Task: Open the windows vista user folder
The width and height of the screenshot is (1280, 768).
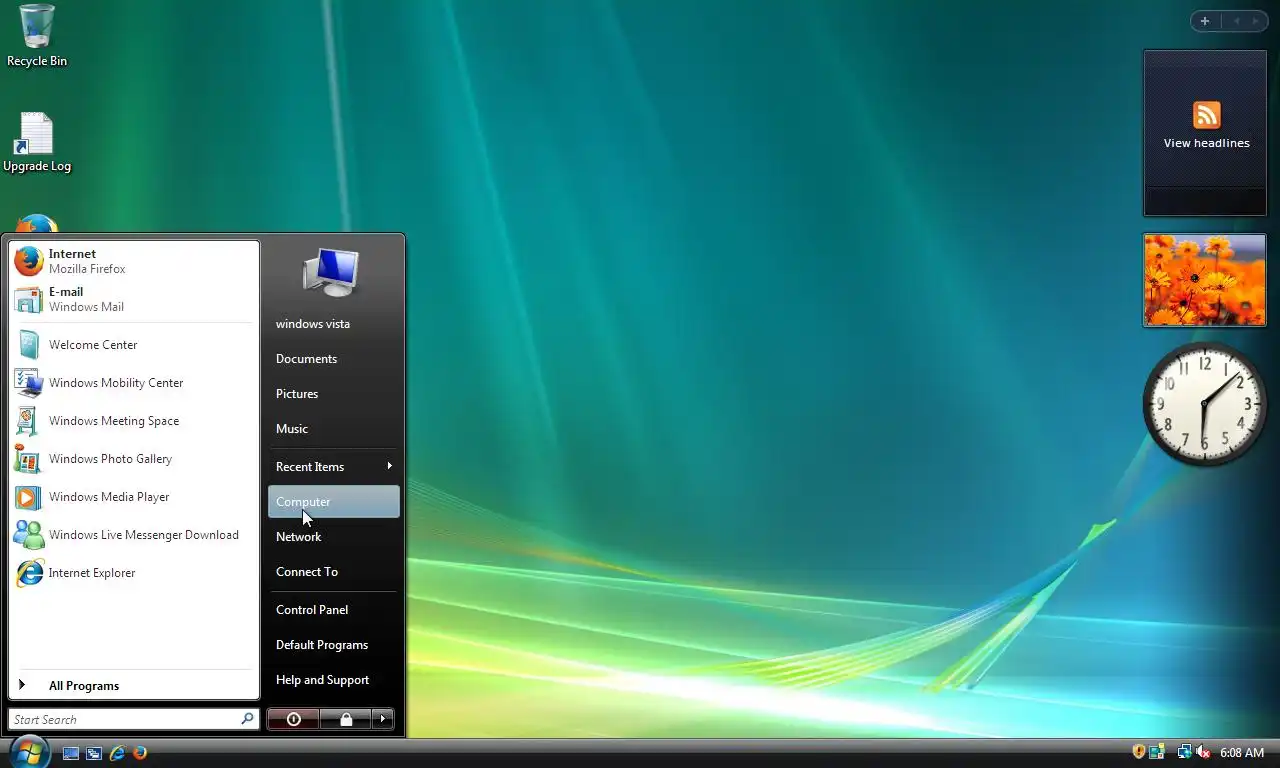Action: (x=334, y=324)
